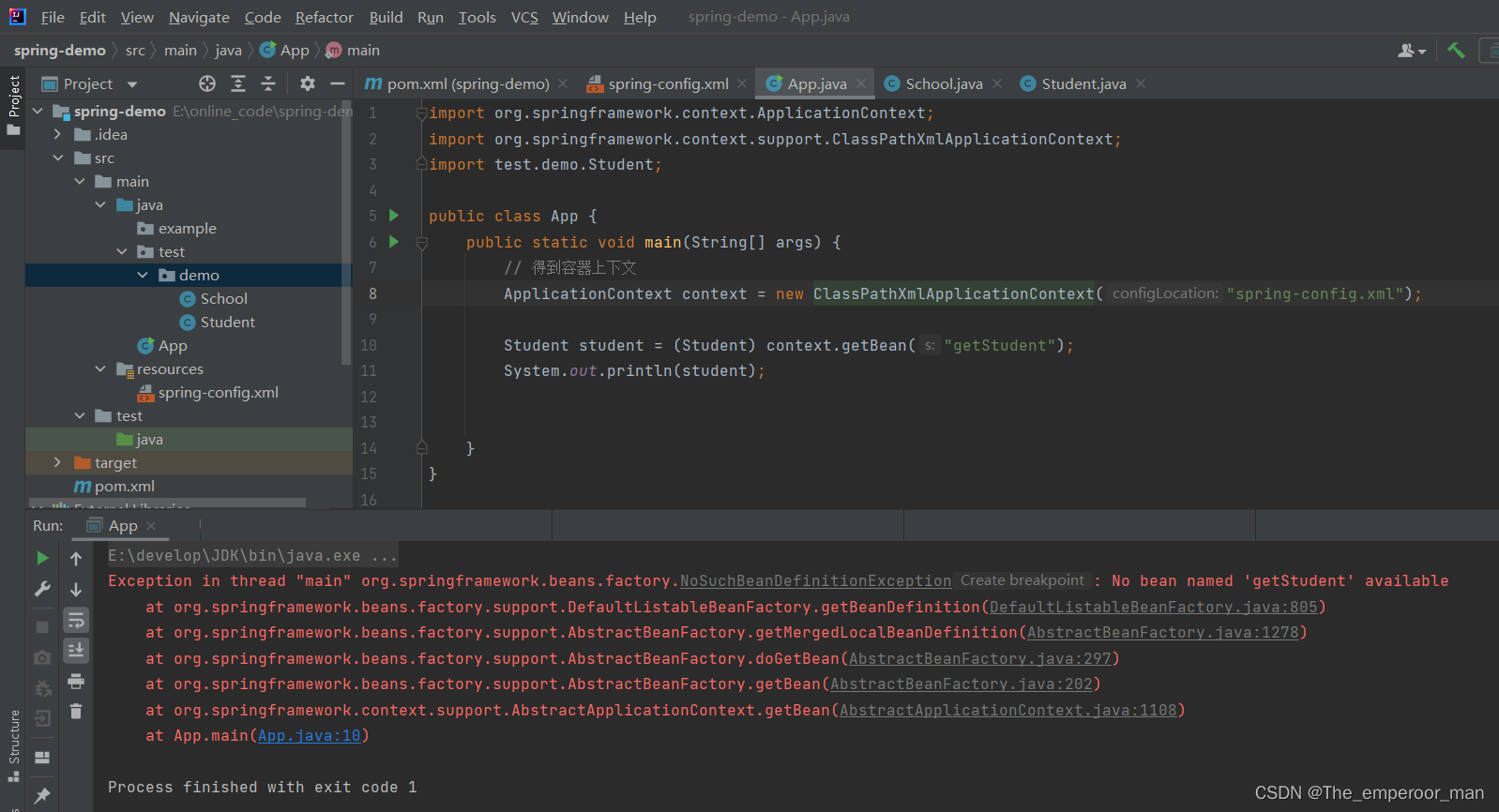The height and width of the screenshot is (812, 1499).
Task: Collapse code fold marker at main method
Action: tap(422, 243)
